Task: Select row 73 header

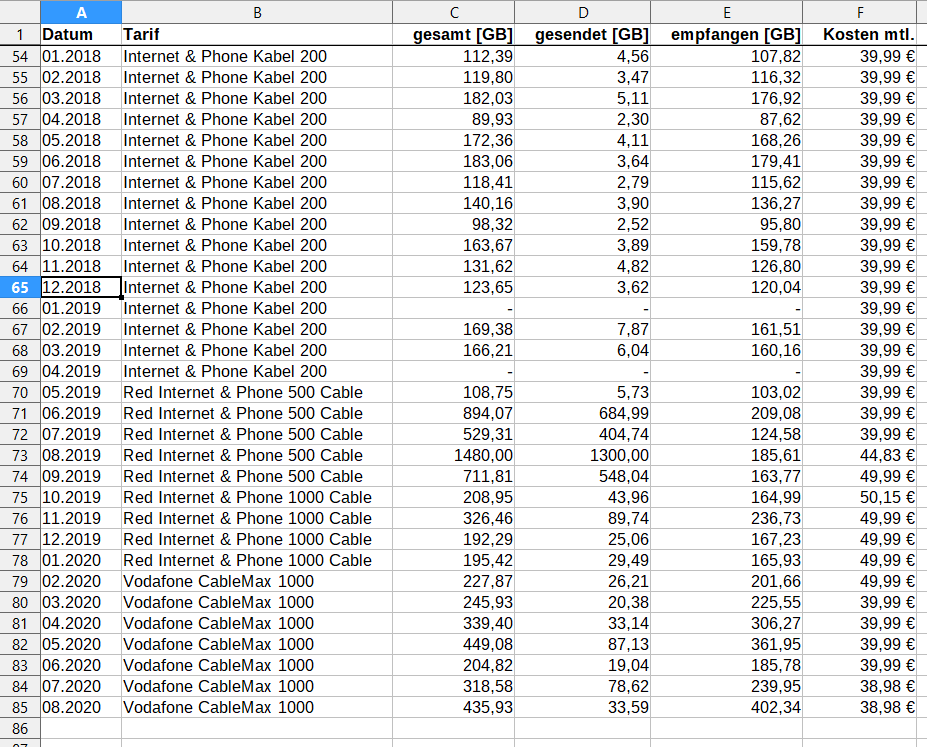Action: (x=20, y=456)
